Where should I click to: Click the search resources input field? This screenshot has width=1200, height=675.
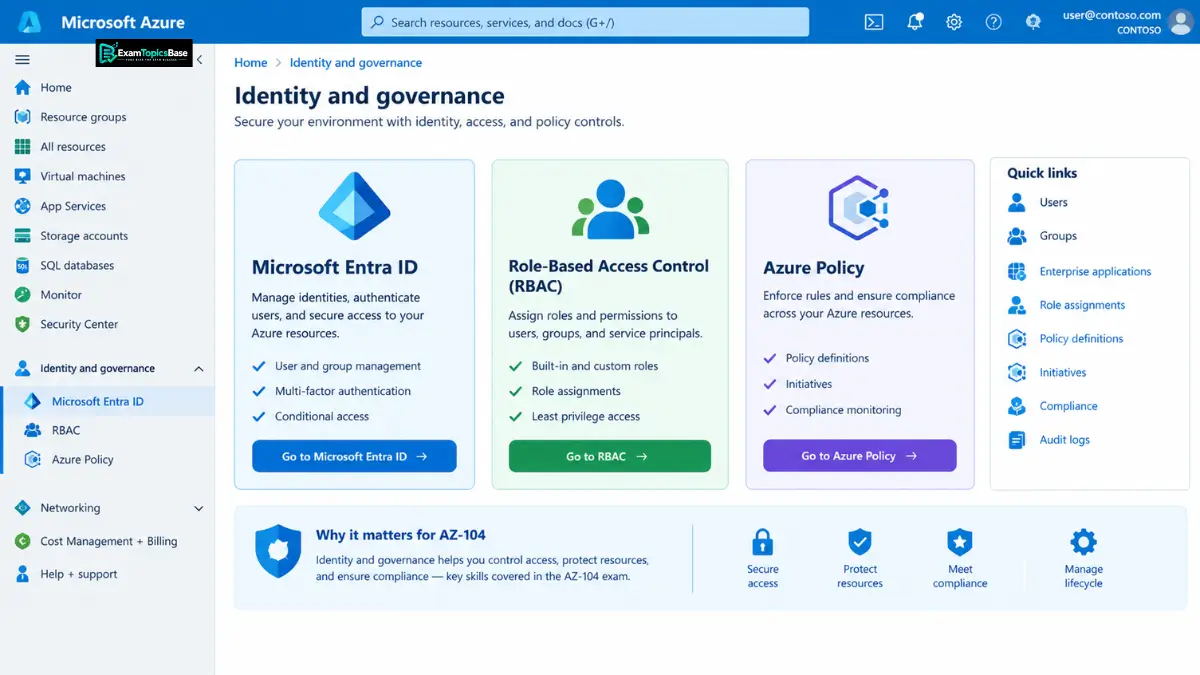point(585,22)
